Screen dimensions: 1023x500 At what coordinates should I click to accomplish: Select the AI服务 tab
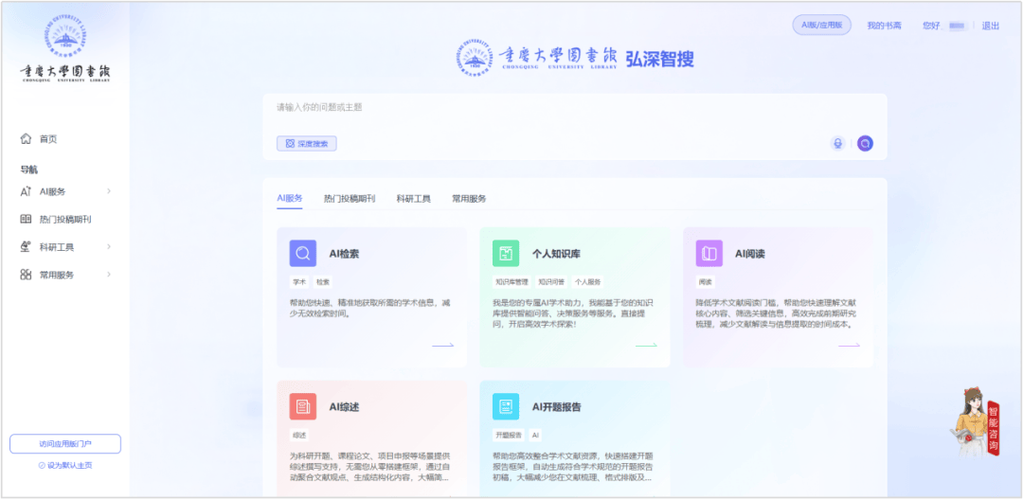(x=290, y=198)
